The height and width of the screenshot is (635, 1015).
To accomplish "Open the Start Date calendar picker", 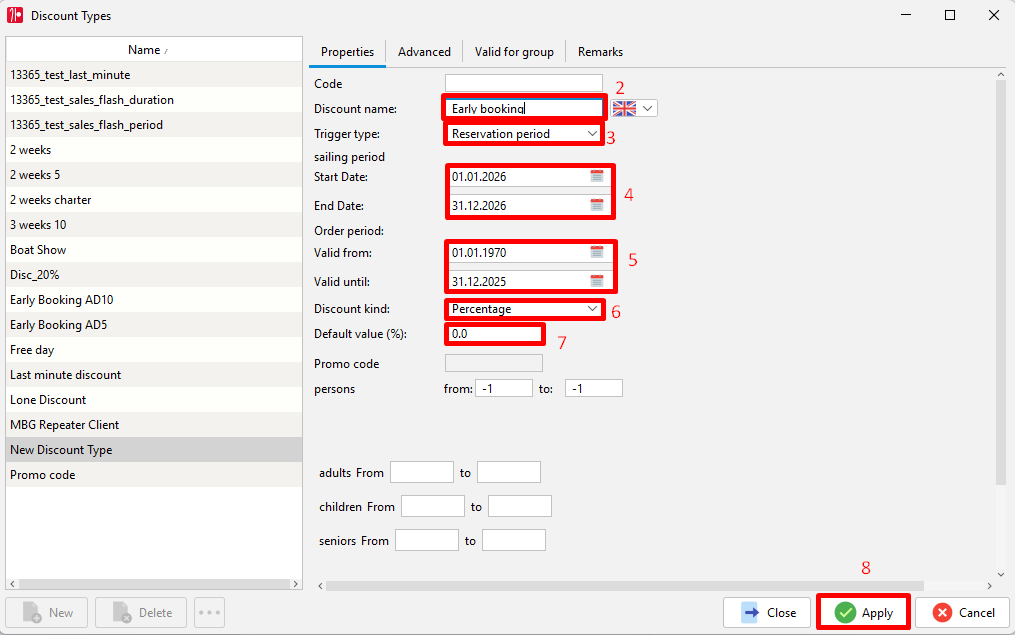I will [596, 176].
